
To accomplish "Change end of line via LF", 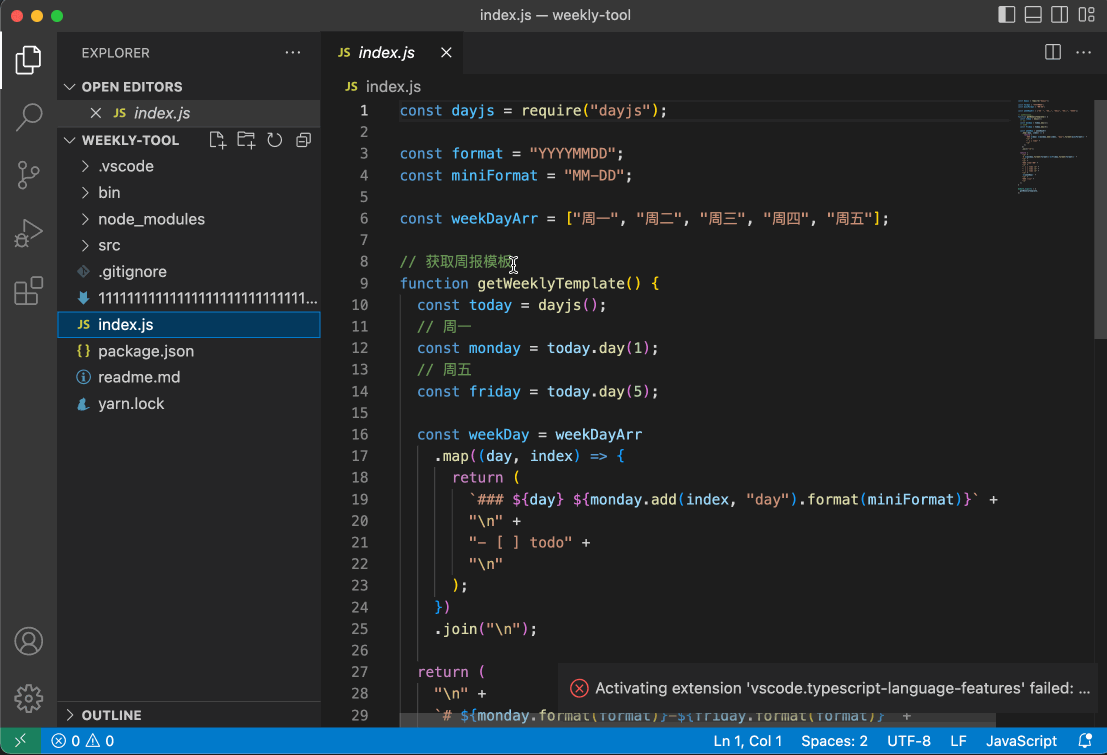I will tap(958, 741).
